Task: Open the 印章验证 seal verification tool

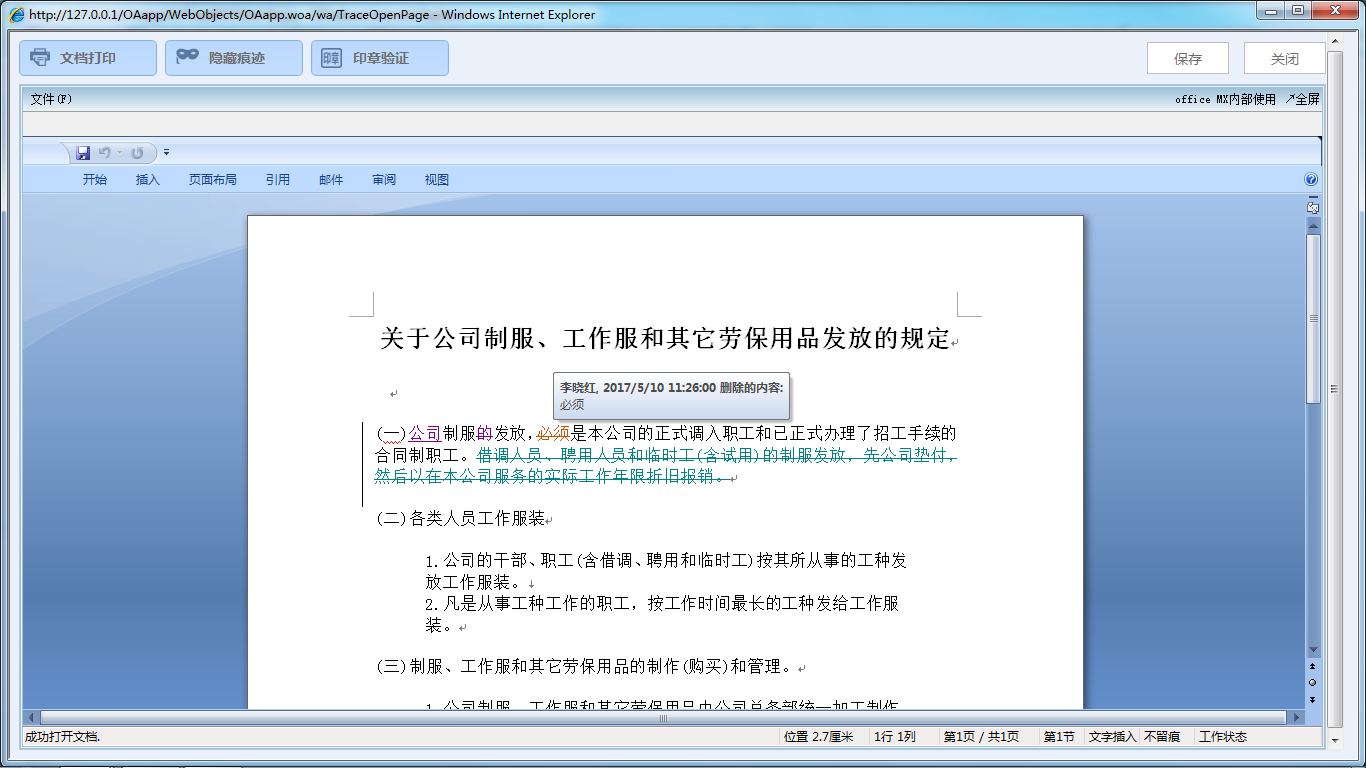Action: [380, 57]
